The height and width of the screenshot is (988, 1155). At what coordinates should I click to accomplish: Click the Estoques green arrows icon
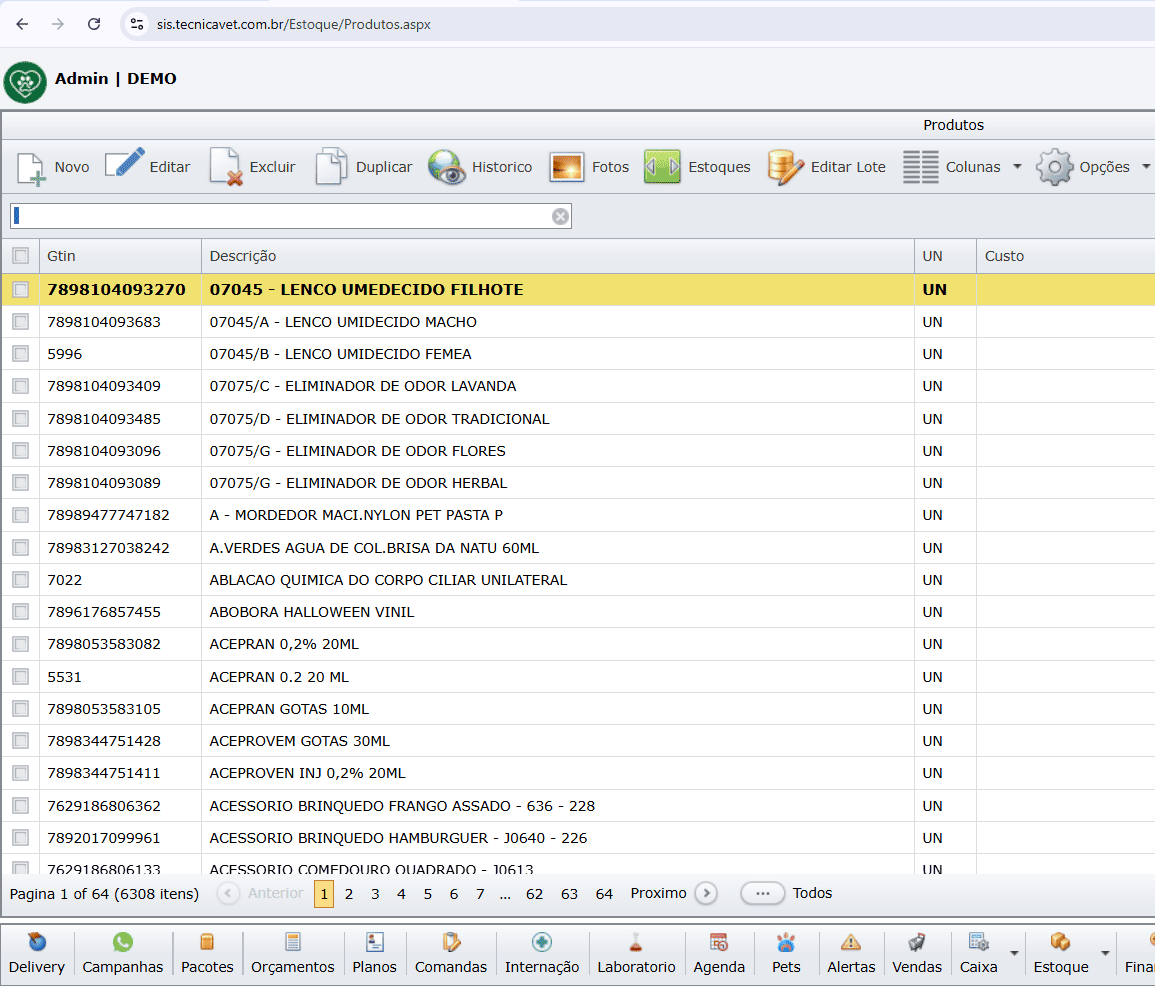[x=662, y=167]
